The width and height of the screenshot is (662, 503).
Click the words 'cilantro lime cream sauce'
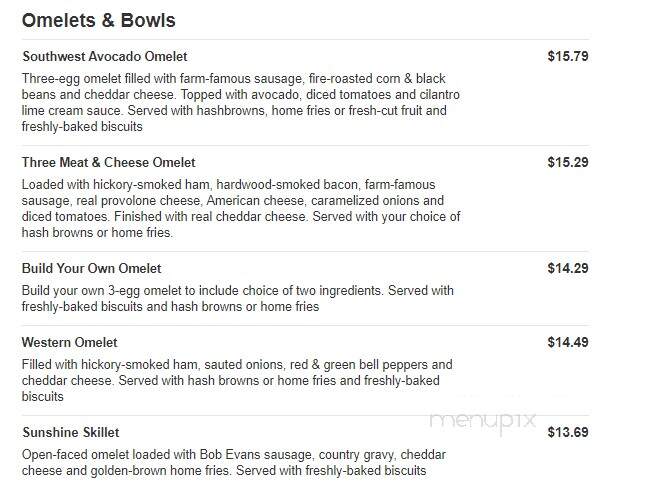pos(241,103)
